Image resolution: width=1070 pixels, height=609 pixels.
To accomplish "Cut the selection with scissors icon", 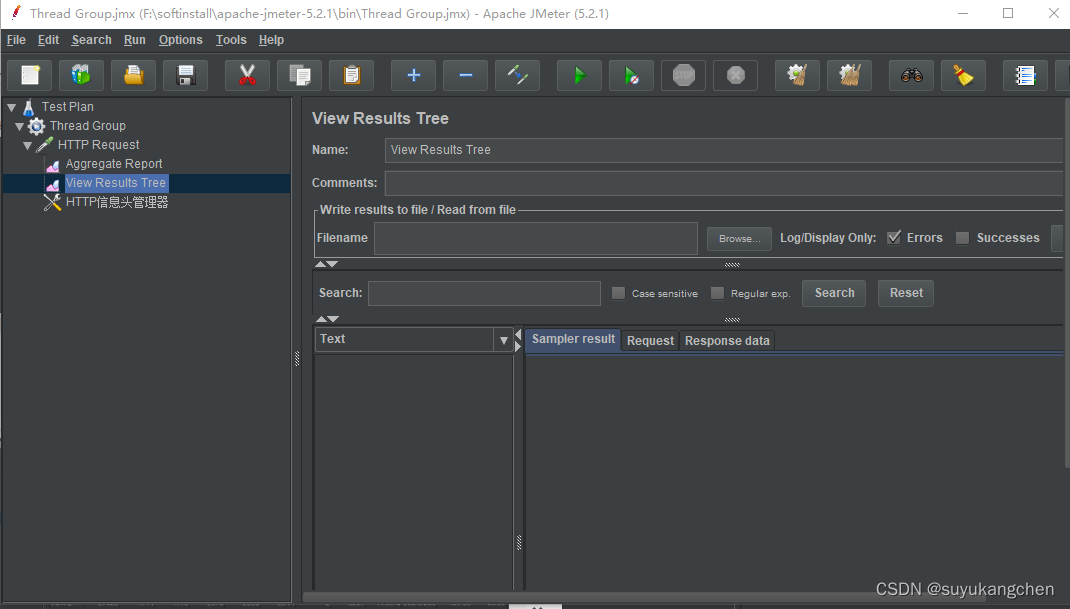I will [x=247, y=75].
